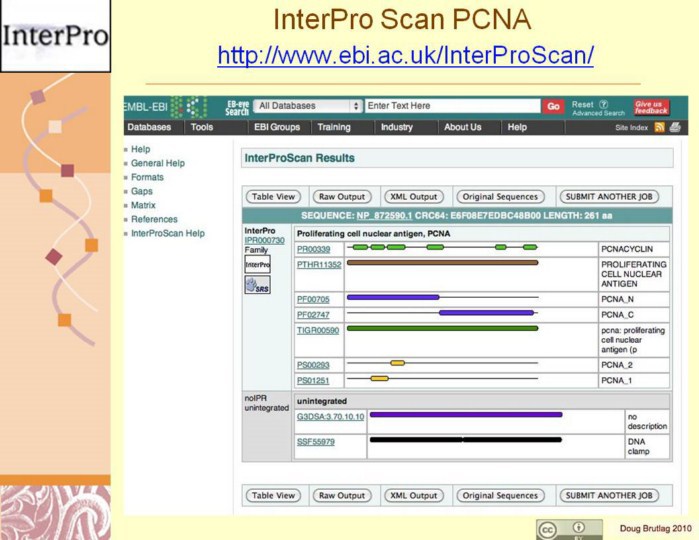
Task: Click the top Raw Output button
Action: (x=341, y=197)
